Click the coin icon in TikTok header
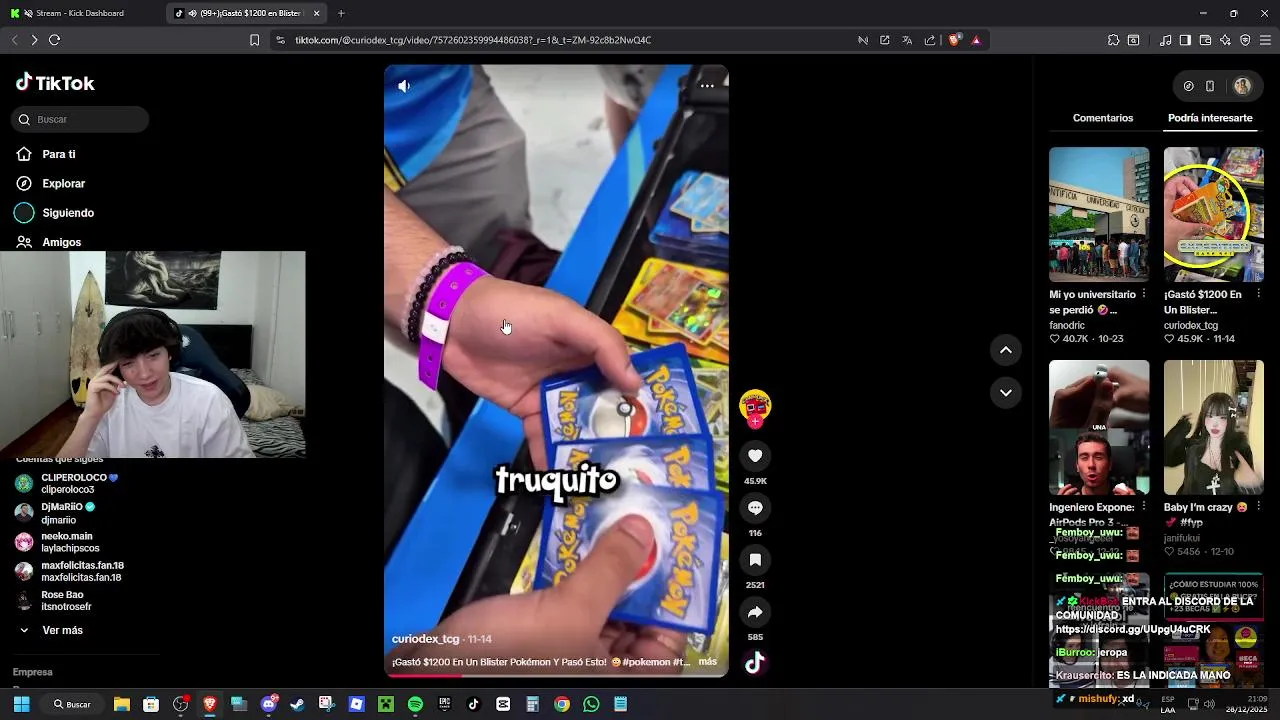 [1188, 86]
